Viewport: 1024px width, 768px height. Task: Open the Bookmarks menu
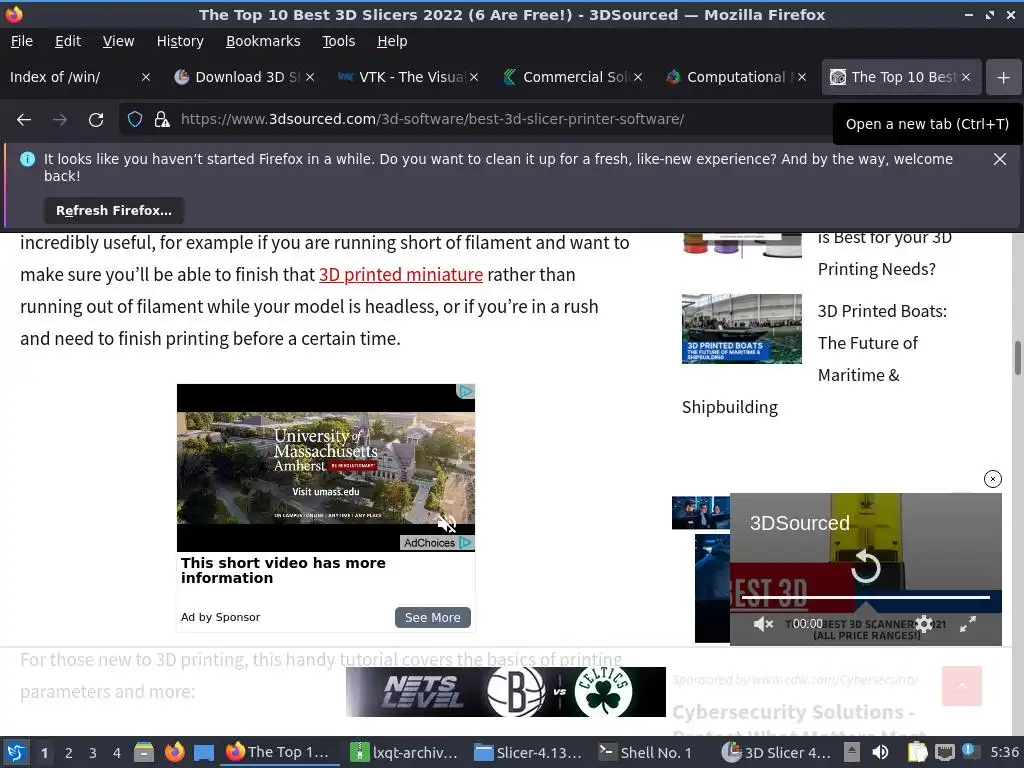point(263,41)
